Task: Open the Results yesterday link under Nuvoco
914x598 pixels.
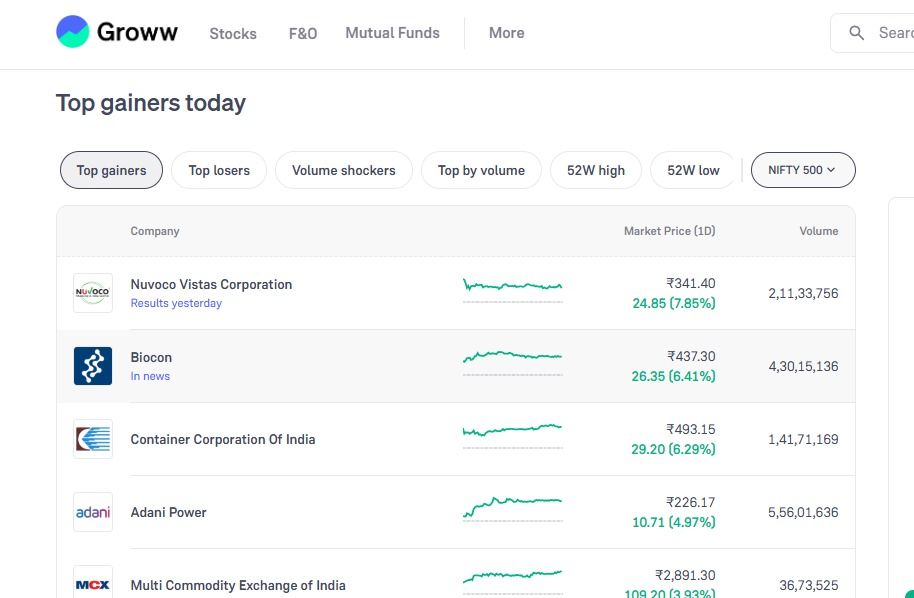Action: click(x=176, y=303)
